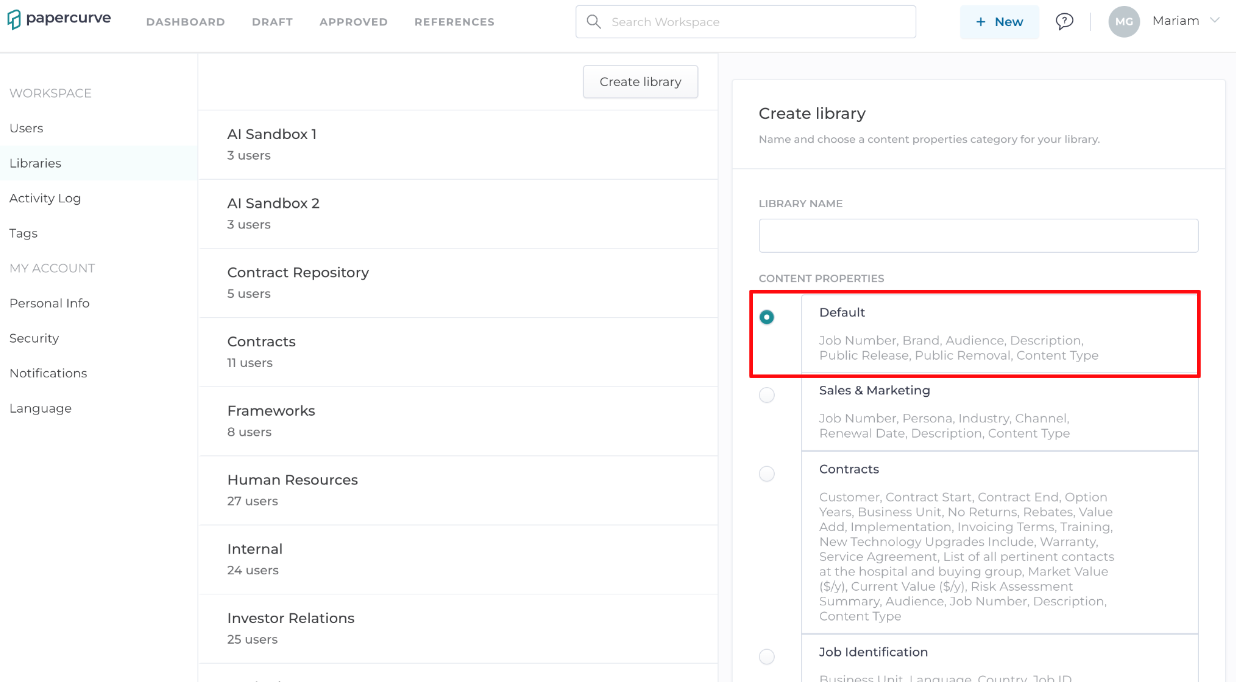1236x685 pixels.
Task: Open the Human Resources library
Action: coord(458,490)
